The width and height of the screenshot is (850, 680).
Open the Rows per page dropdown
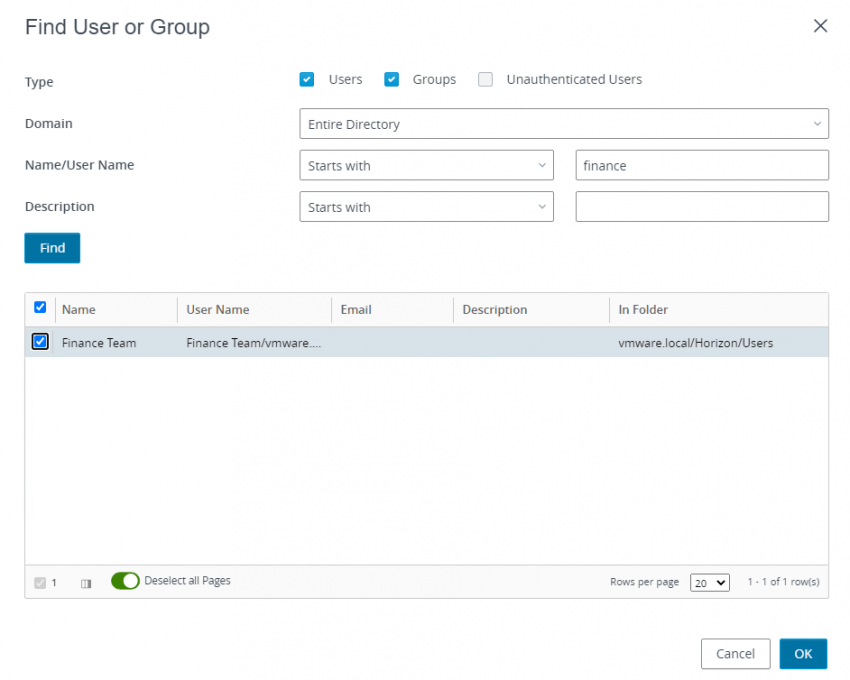pyautogui.click(x=709, y=582)
